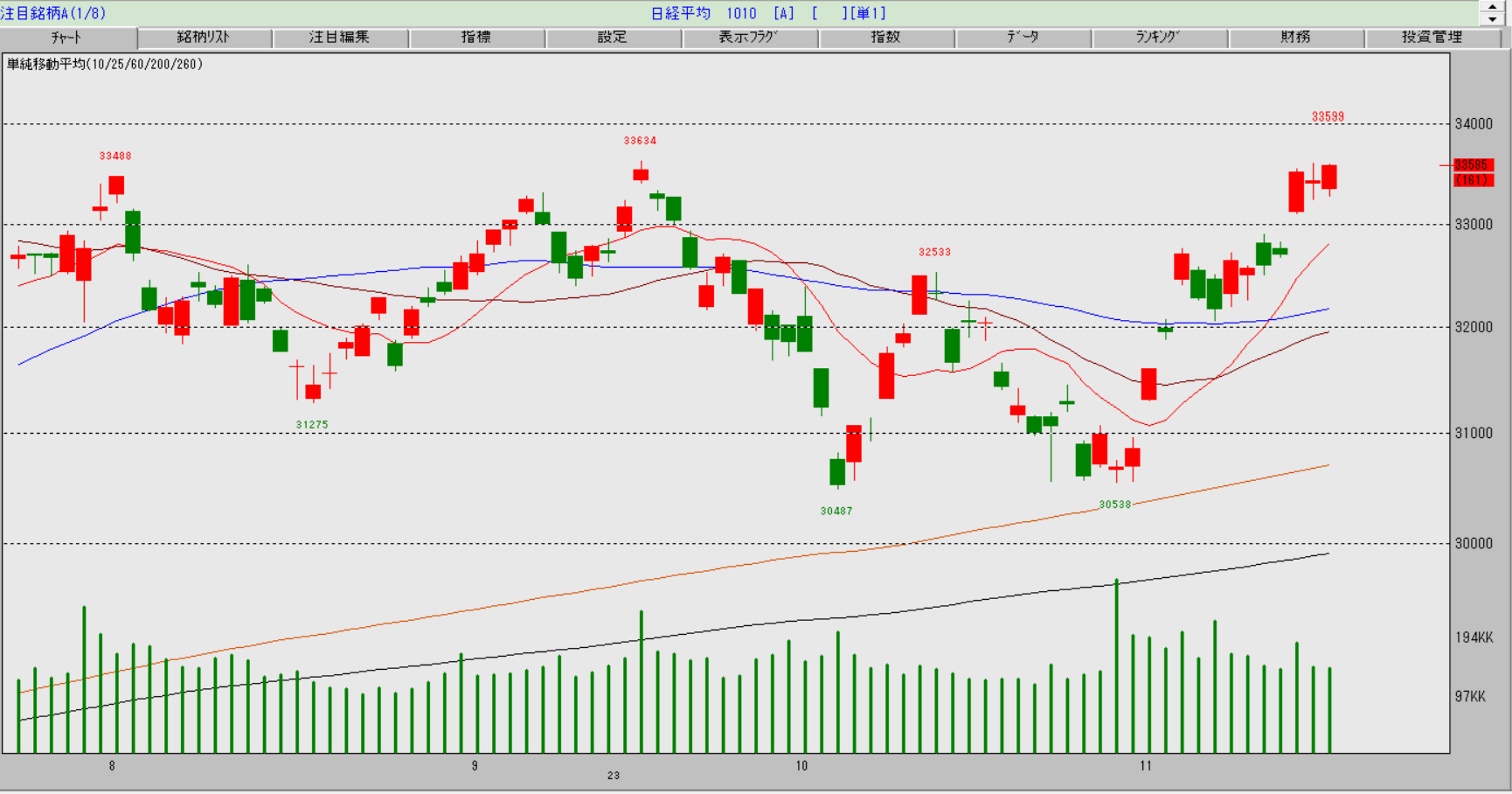Screen dimensions: 1512x794
Task: Click the [単1] indicator in the title bar
Action: 868,13
